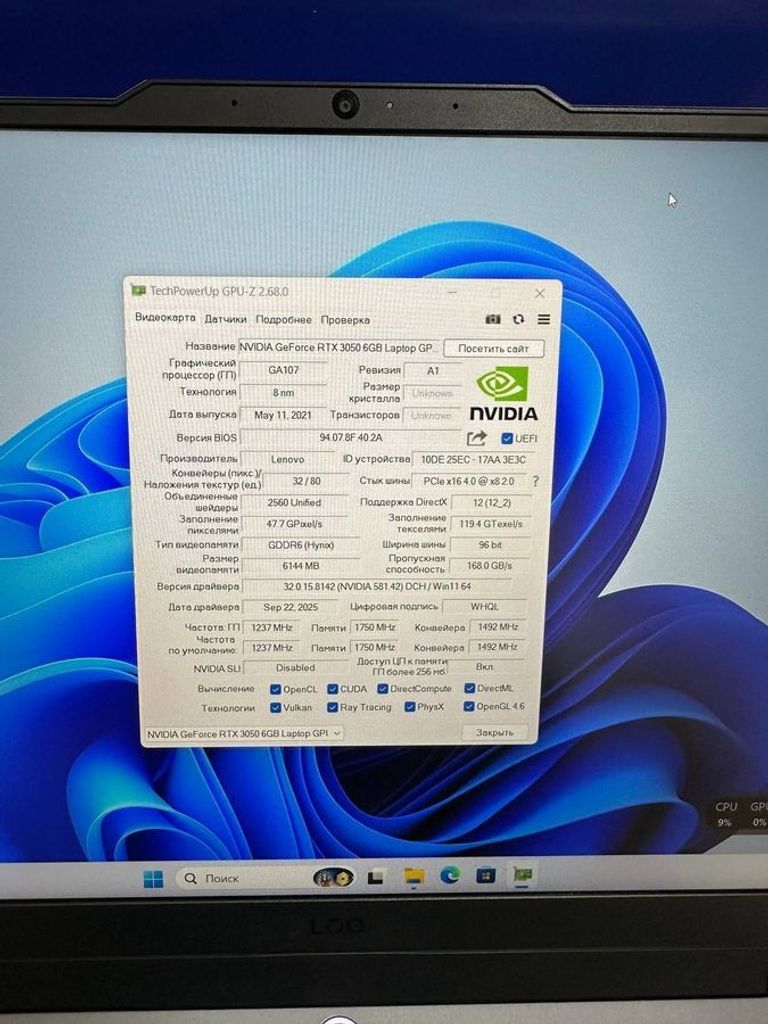Screen dimensions: 768x1024
Task: Click the GPU name field
Action: click(340, 348)
